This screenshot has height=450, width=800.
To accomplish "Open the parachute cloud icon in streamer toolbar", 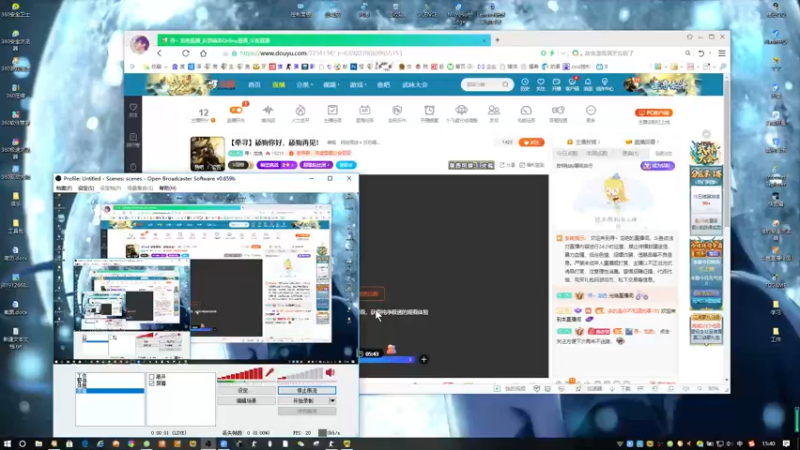I will 461,110.
